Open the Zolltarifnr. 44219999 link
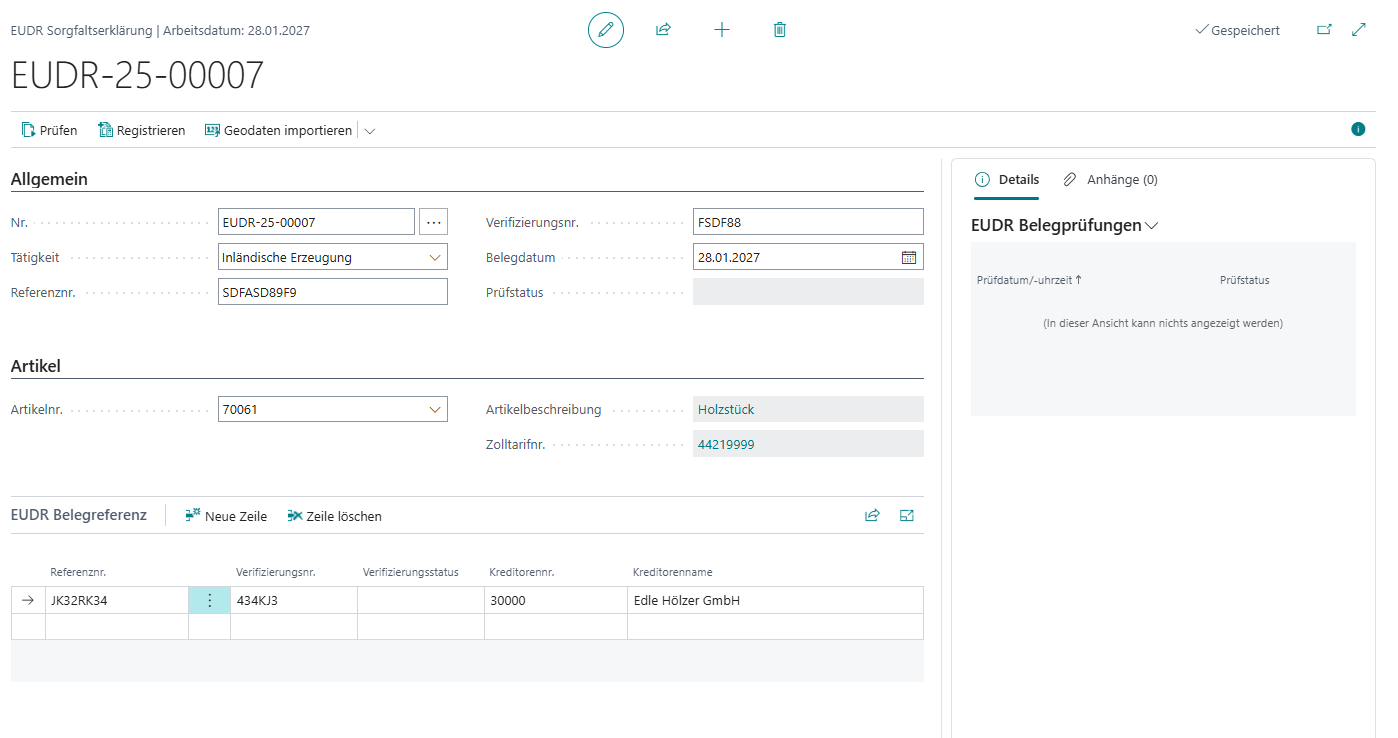1398x738 pixels. pos(724,444)
